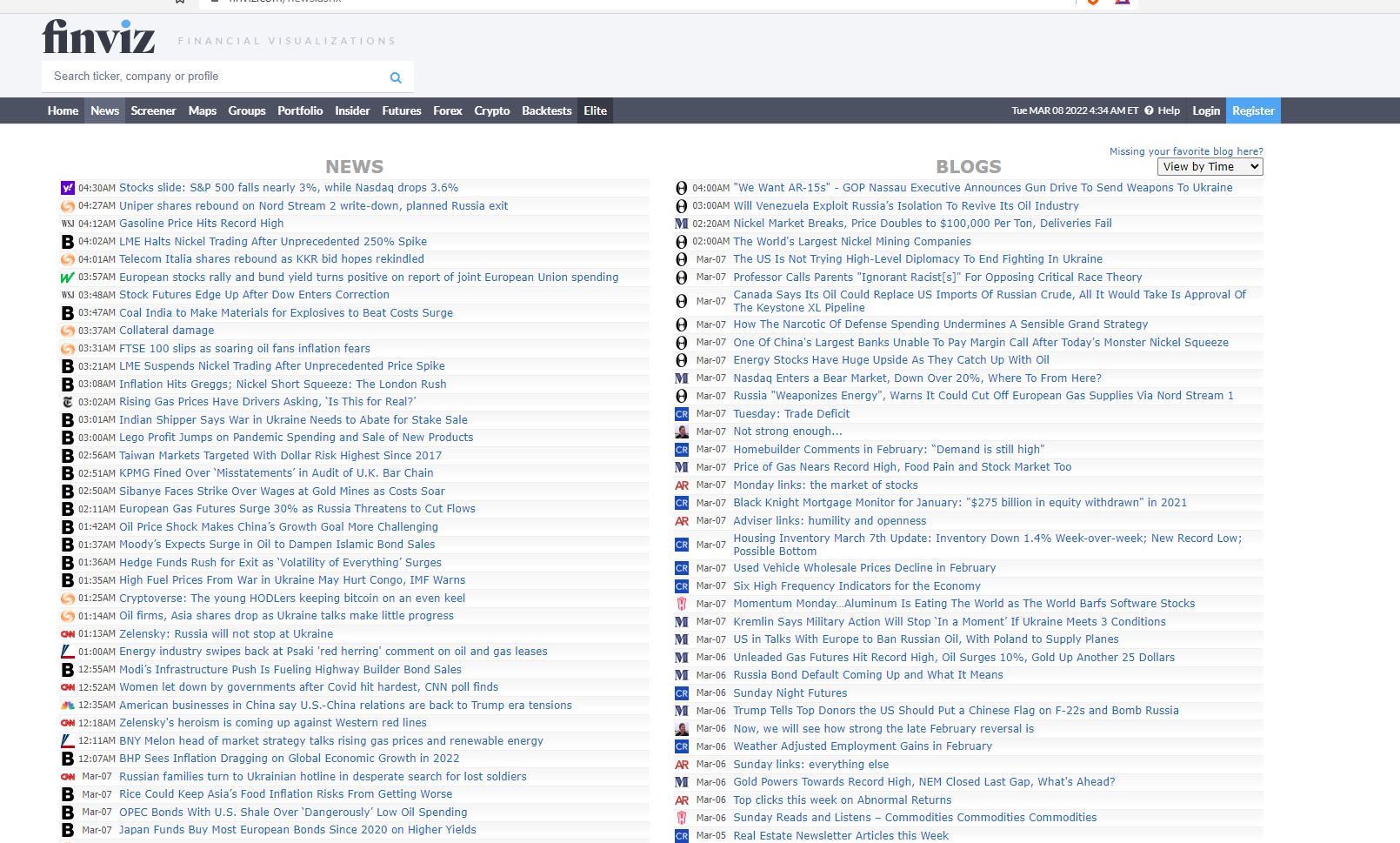
Task: Click Yahoo icon beside Stocks slide headline
Action: [x=68, y=188]
